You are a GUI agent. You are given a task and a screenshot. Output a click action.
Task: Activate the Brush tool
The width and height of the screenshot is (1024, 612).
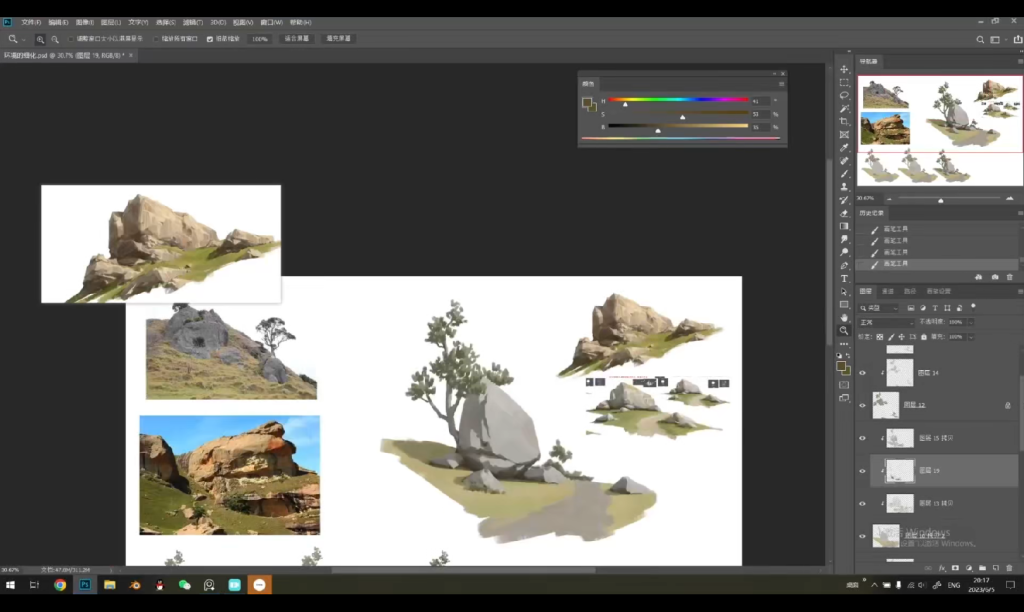click(x=844, y=173)
